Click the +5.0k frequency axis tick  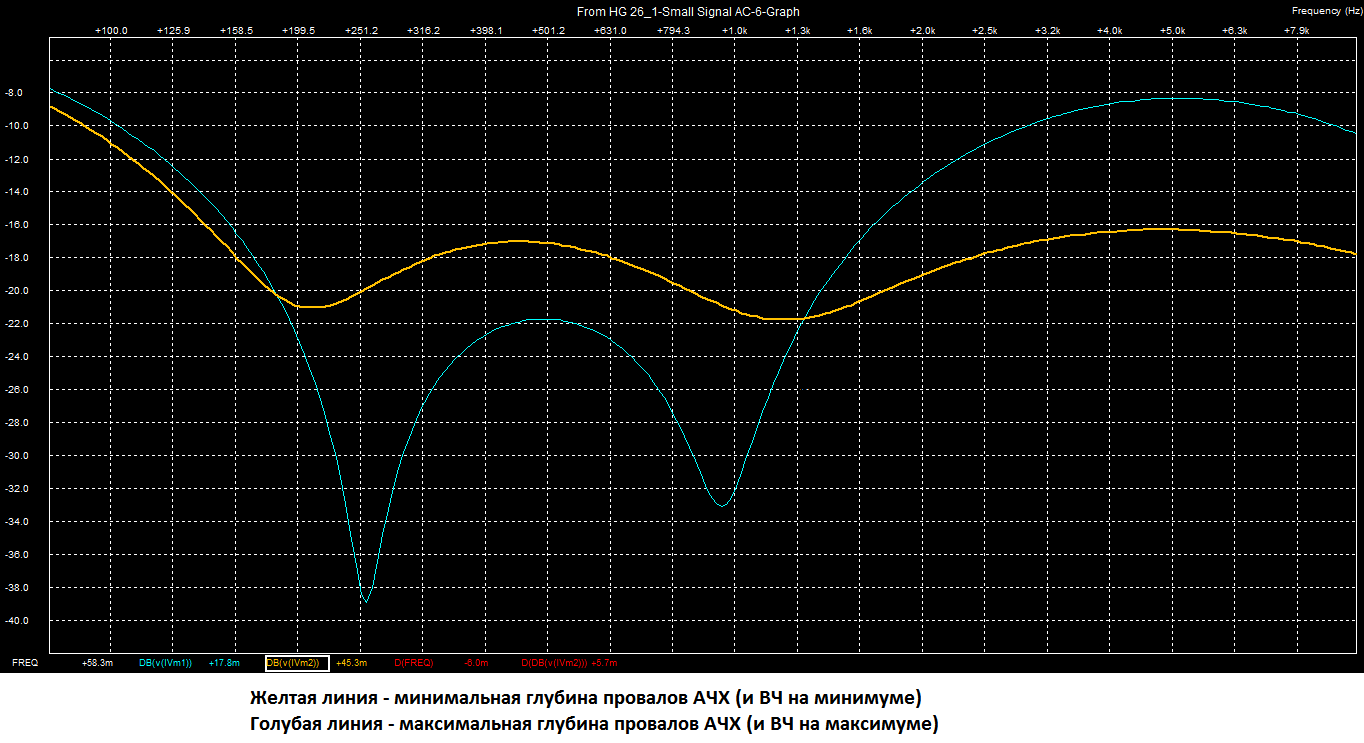click(x=1172, y=31)
